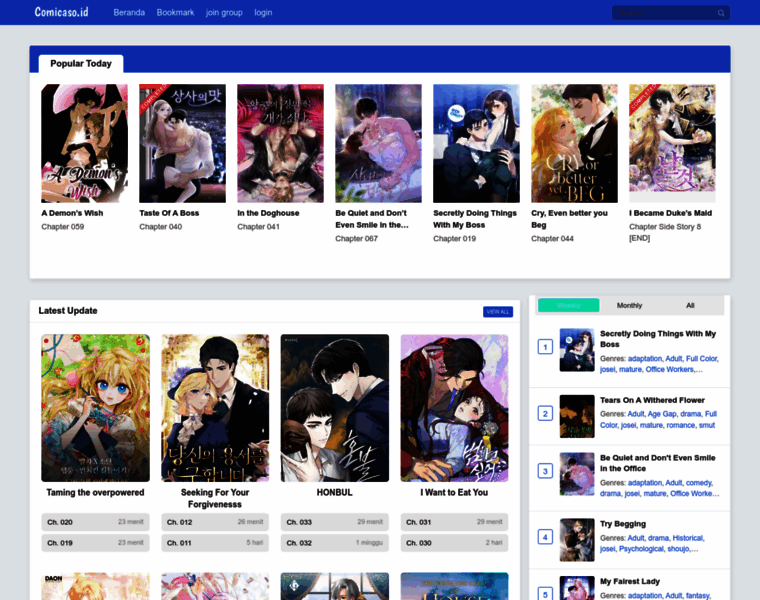Open Ch. 012 of Seeking For Your Forgiveness
The height and width of the screenshot is (600, 760).
(x=215, y=522)
